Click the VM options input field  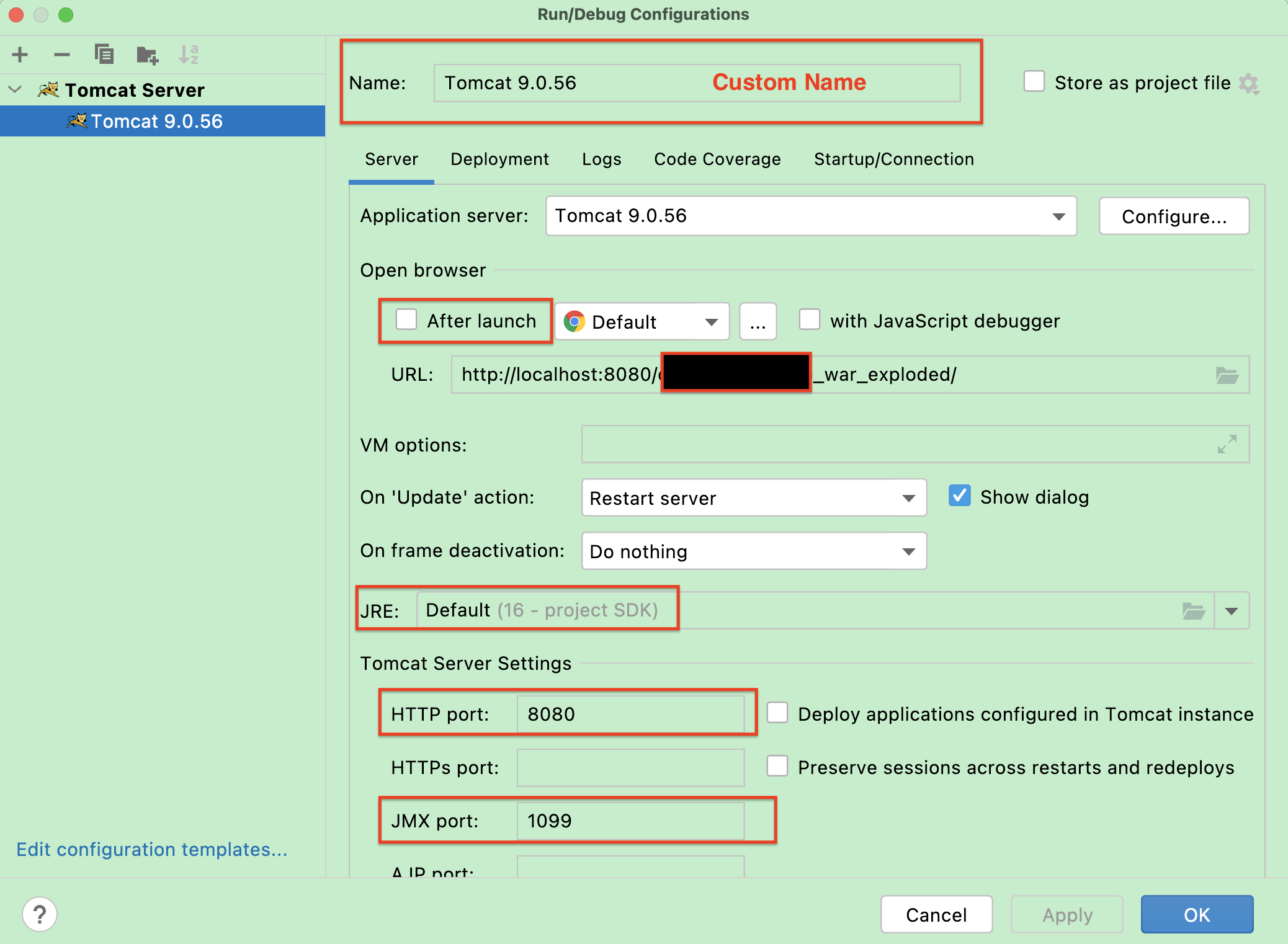(915, 444)
